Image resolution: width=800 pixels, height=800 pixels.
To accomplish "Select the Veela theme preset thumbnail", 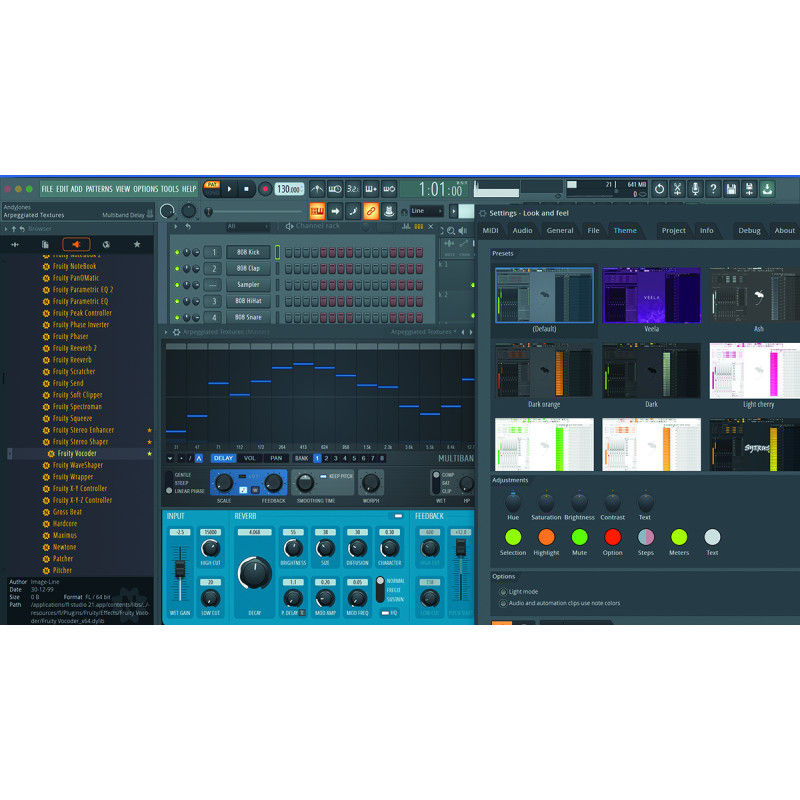I will [x=651, y=295].
